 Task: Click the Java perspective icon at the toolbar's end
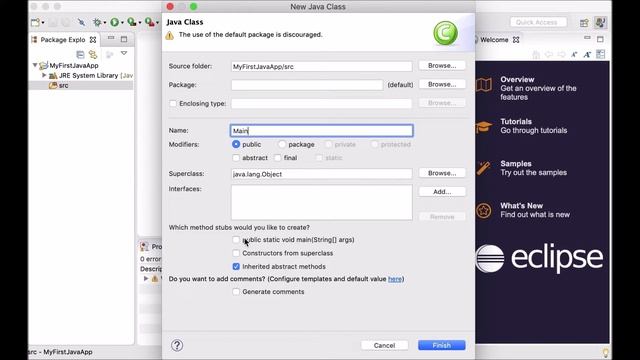tap(600, 22)
